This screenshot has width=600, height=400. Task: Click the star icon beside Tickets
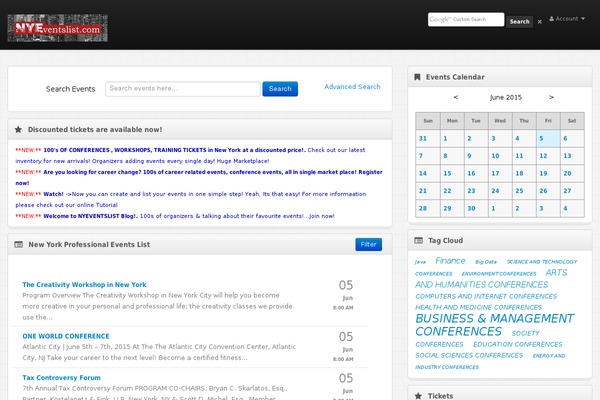tap(418, 396)
